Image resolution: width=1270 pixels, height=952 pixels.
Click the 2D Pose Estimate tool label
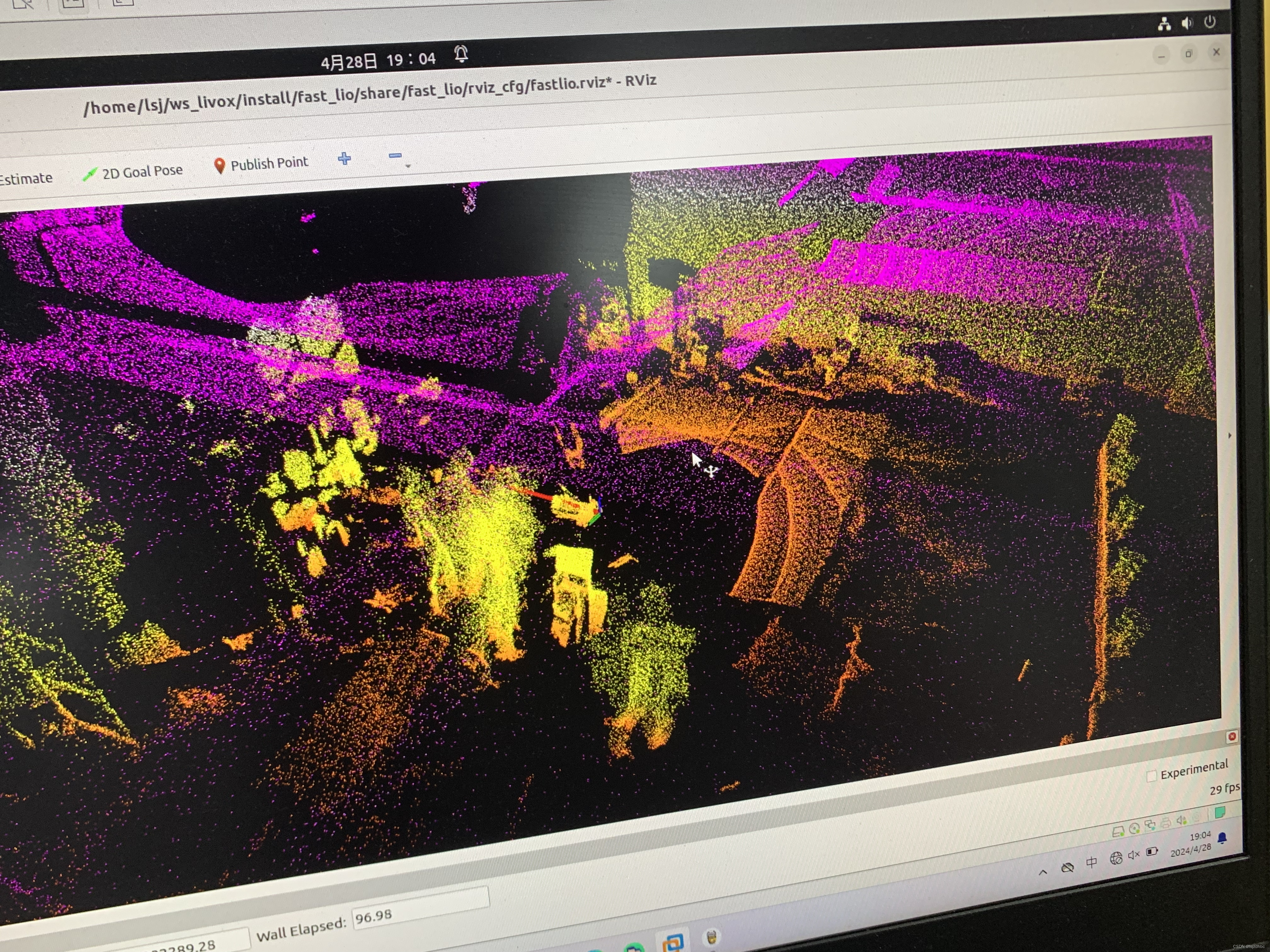click(x=26, y=178)
